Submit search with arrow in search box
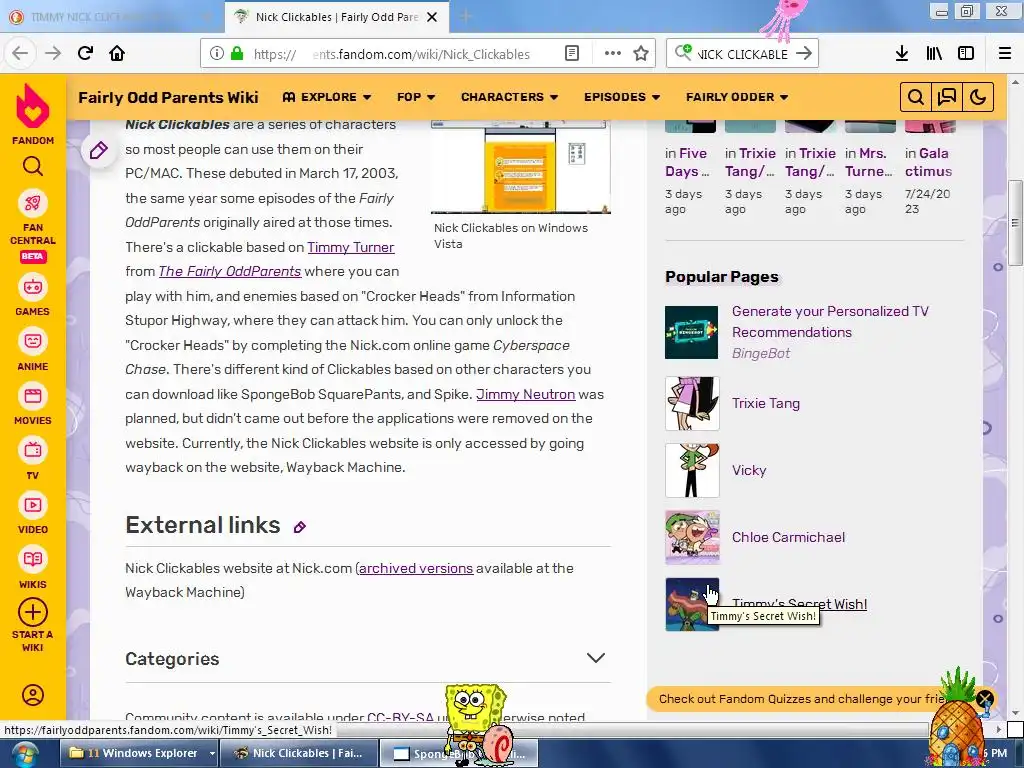Screen dimensions: 1024x768 (804, 54)
